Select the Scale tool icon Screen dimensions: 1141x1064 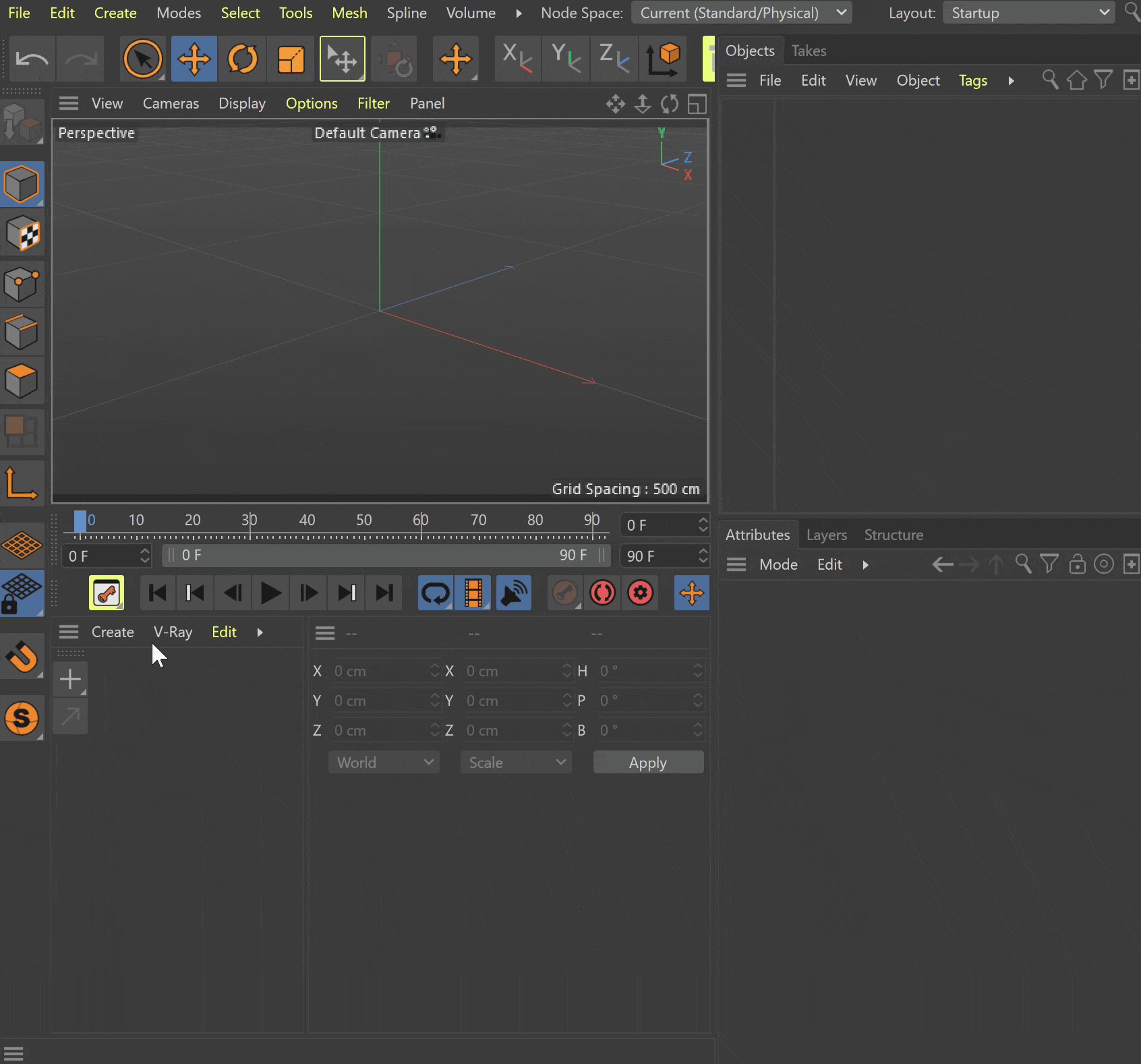coord(291,59)
